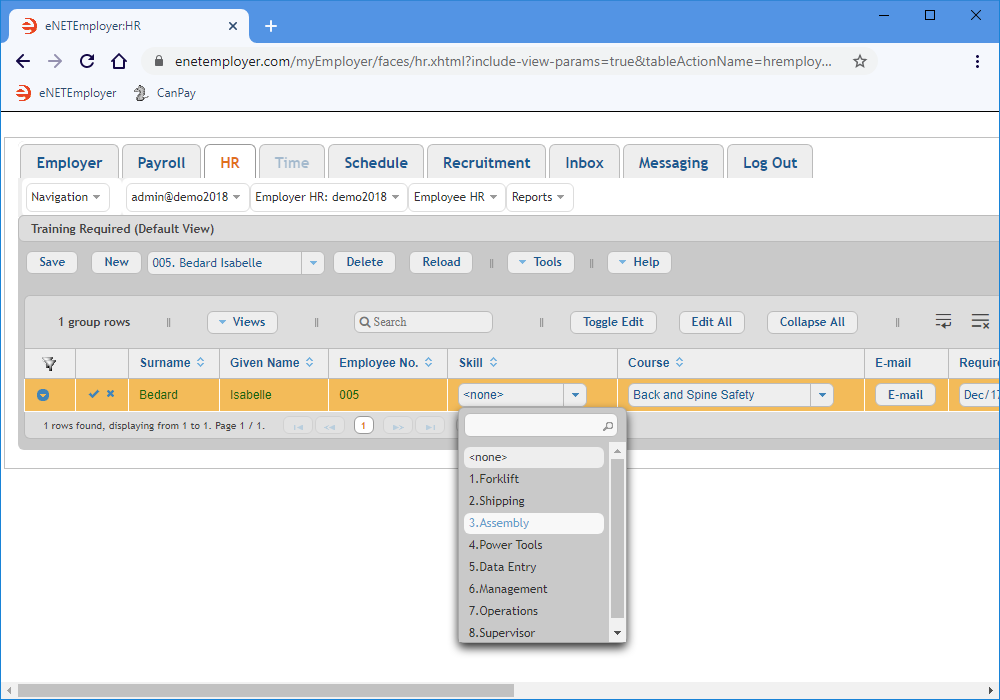Select 3.Assembly from the skill list

pyautogui.click(x=534, y=523)
